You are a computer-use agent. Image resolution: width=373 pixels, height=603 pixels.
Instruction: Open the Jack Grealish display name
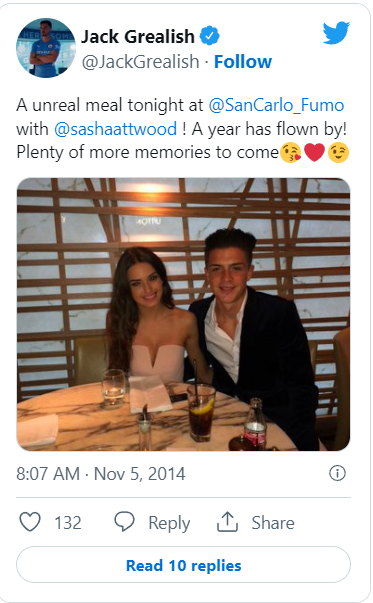point(138,37)
